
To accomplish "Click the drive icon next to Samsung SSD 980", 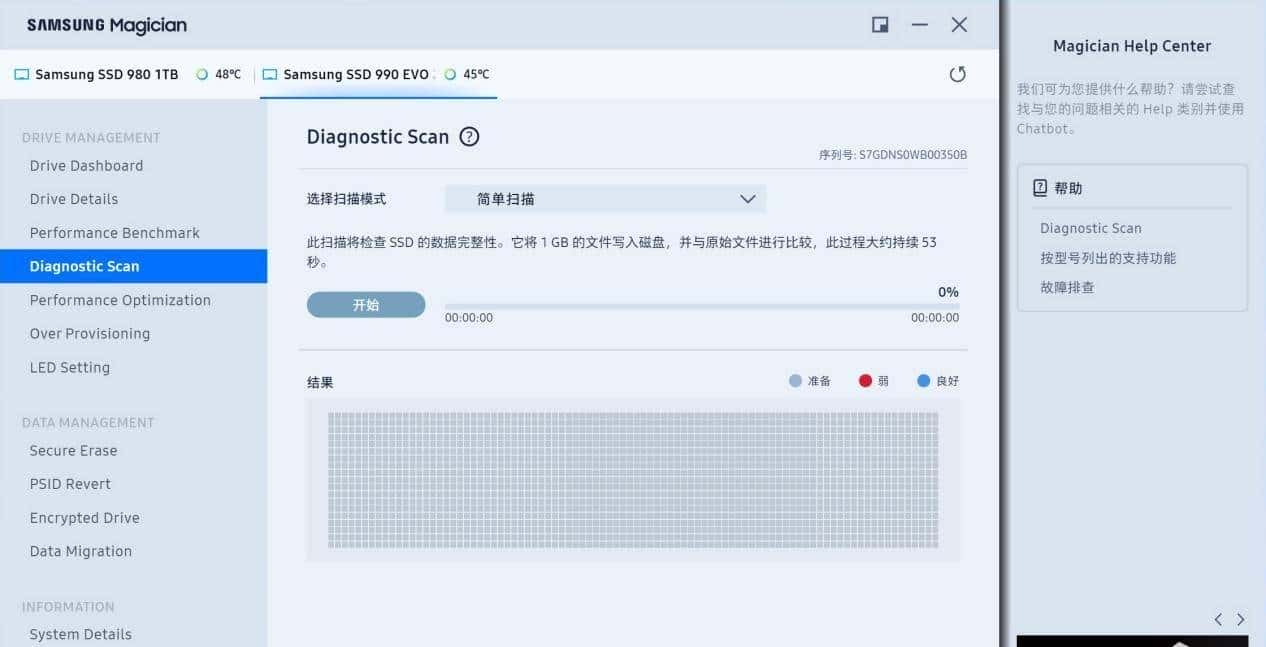I will tap(21, 74).
